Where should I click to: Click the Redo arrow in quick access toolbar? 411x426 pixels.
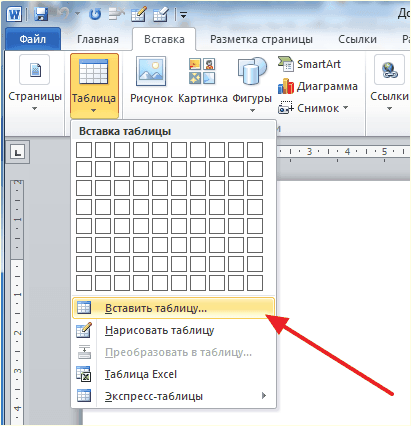click(95, 15)
